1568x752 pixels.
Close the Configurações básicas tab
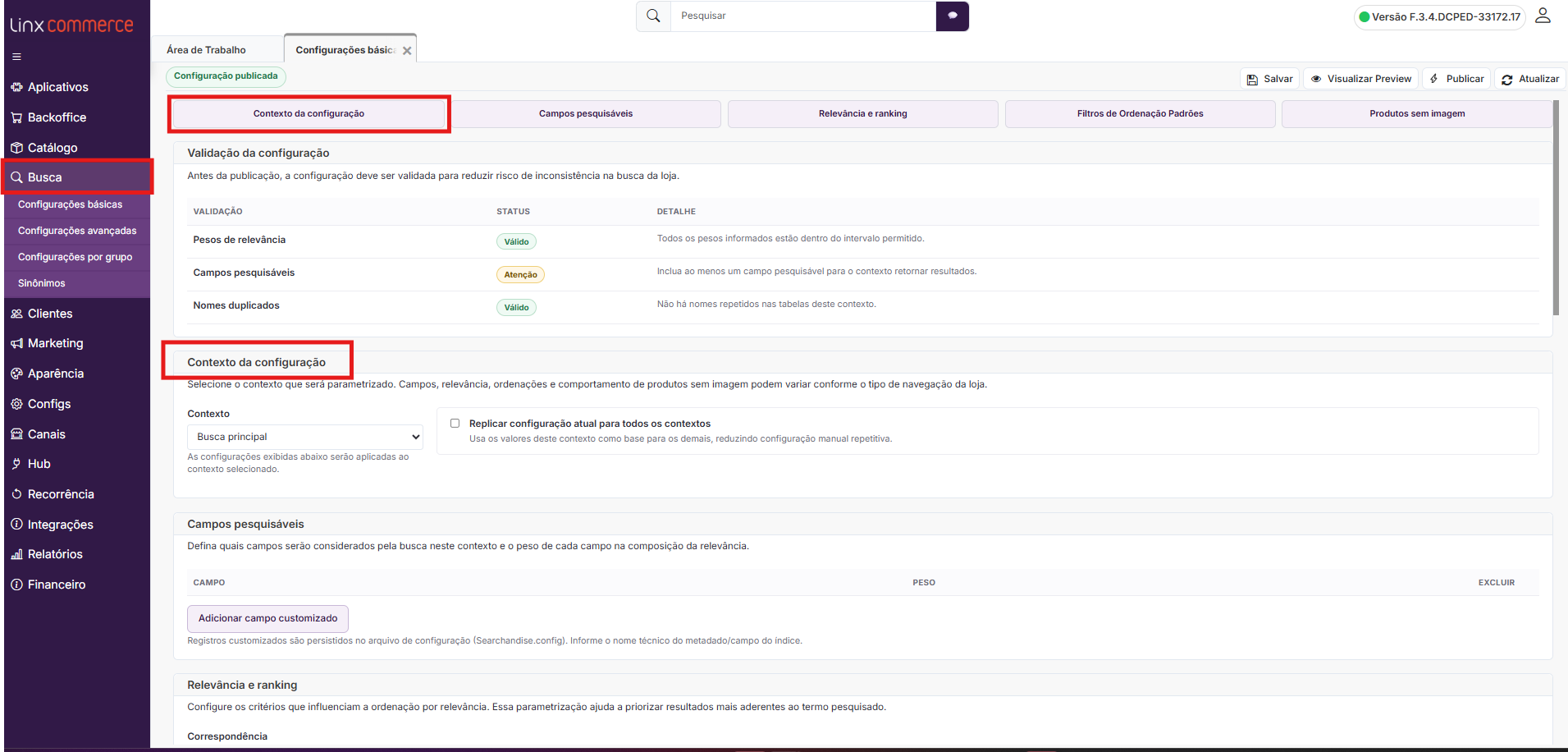click(x=407, y=51)
